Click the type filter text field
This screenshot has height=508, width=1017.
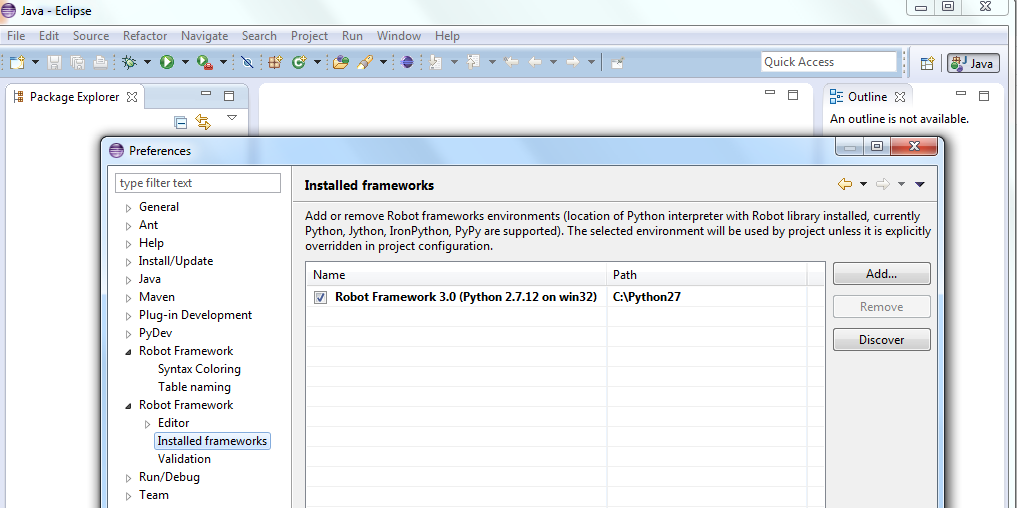198,183
